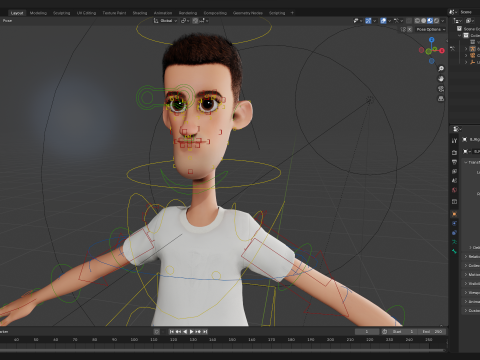
Task: Click the horizontal scrollbar below the timeline
Action: 223,350
